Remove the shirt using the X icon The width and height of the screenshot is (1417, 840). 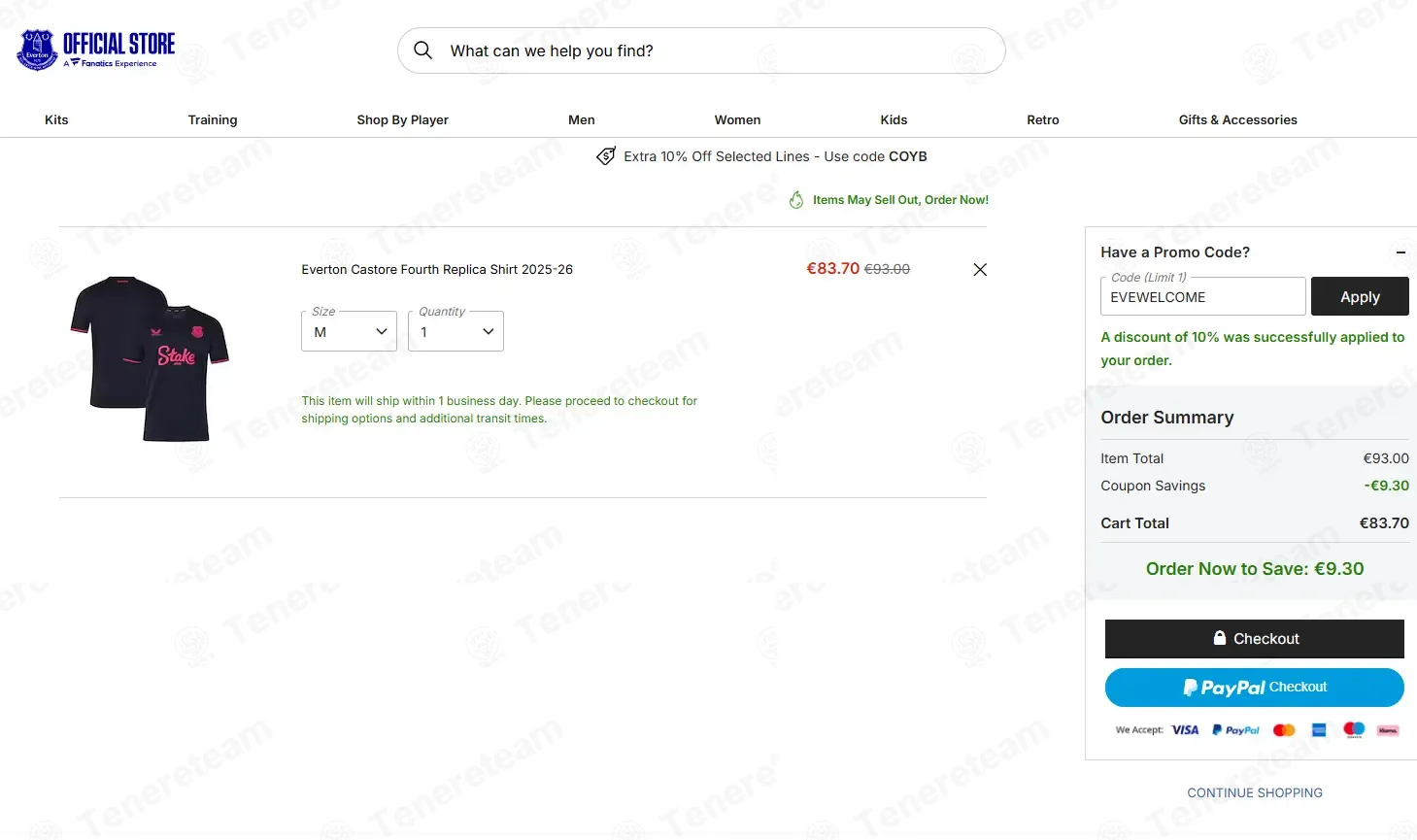[x=980, y=270]
